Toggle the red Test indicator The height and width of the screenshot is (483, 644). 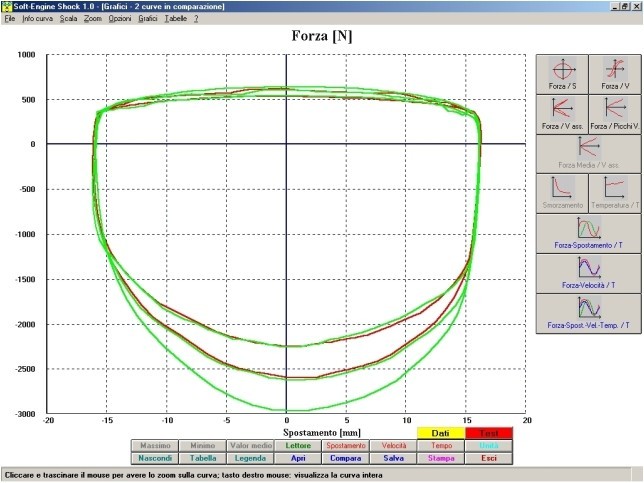tap(489, 432)
